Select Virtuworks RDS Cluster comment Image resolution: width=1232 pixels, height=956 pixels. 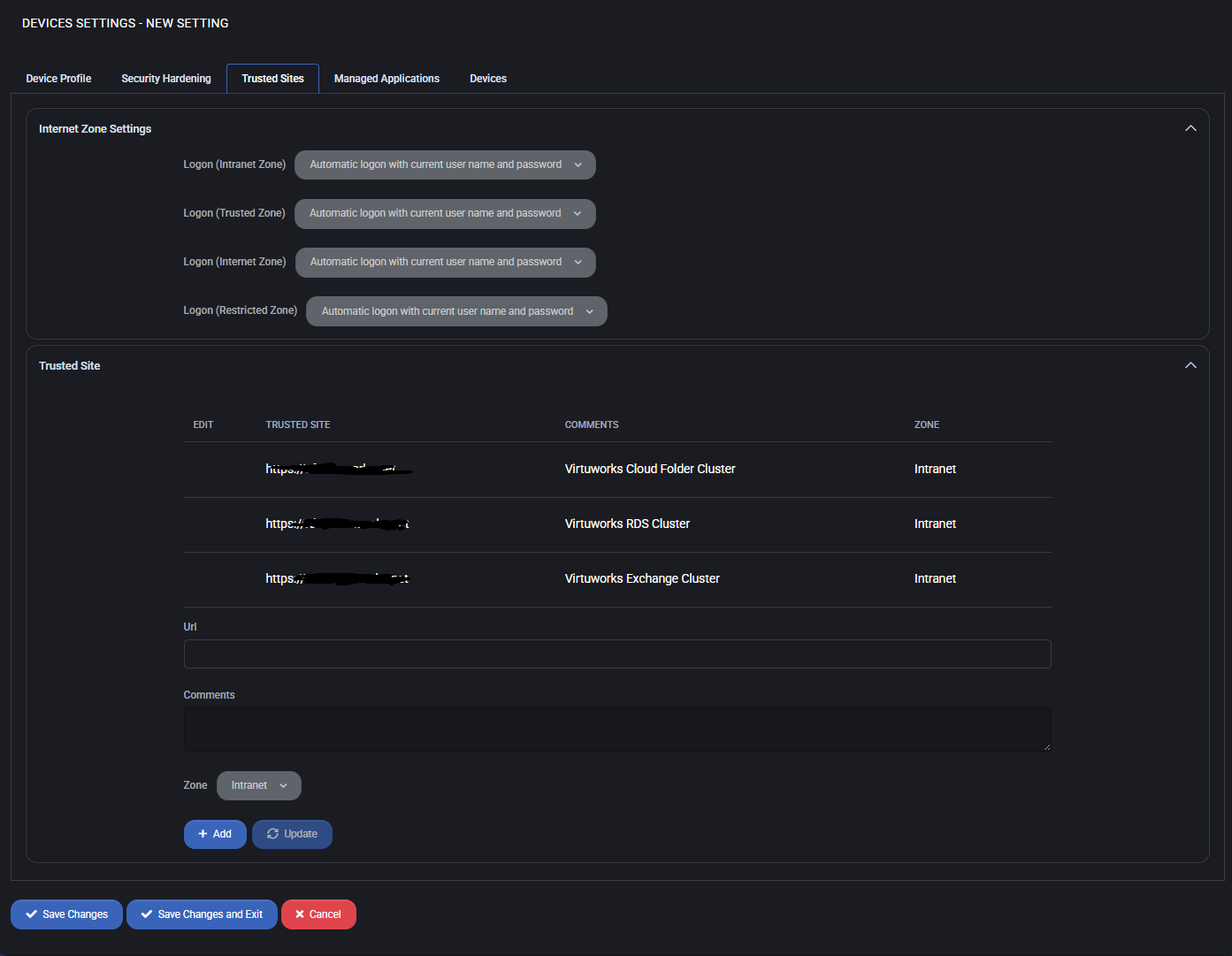pyautogui.click(x=627, y=524)
